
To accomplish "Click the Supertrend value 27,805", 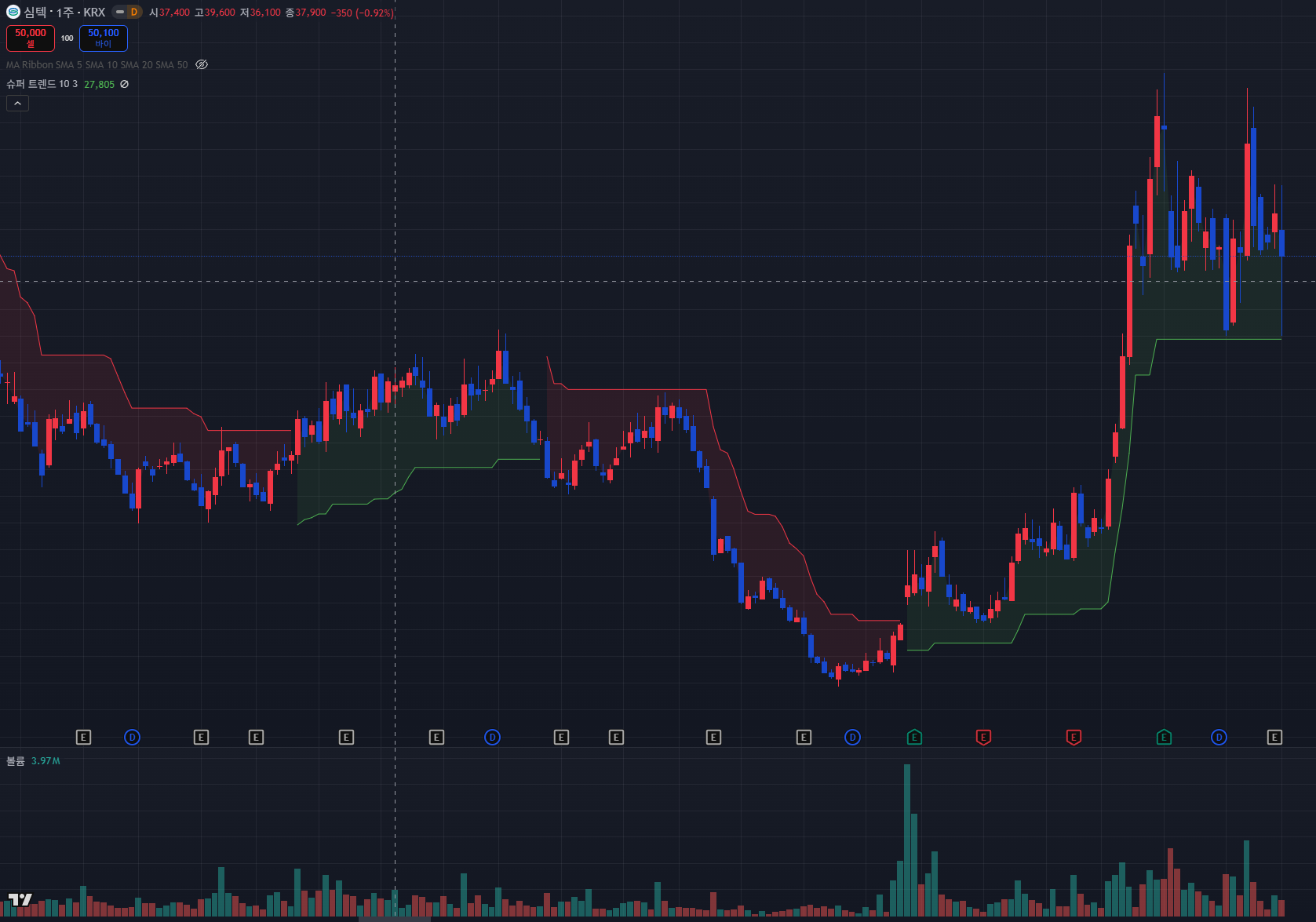I will 99,84.
